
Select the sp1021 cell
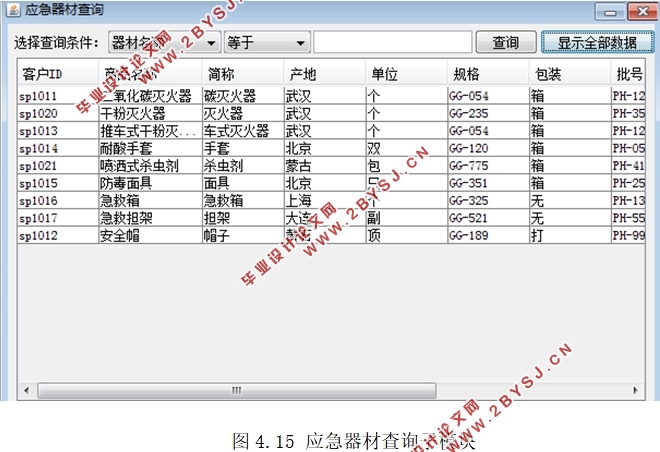58,166
